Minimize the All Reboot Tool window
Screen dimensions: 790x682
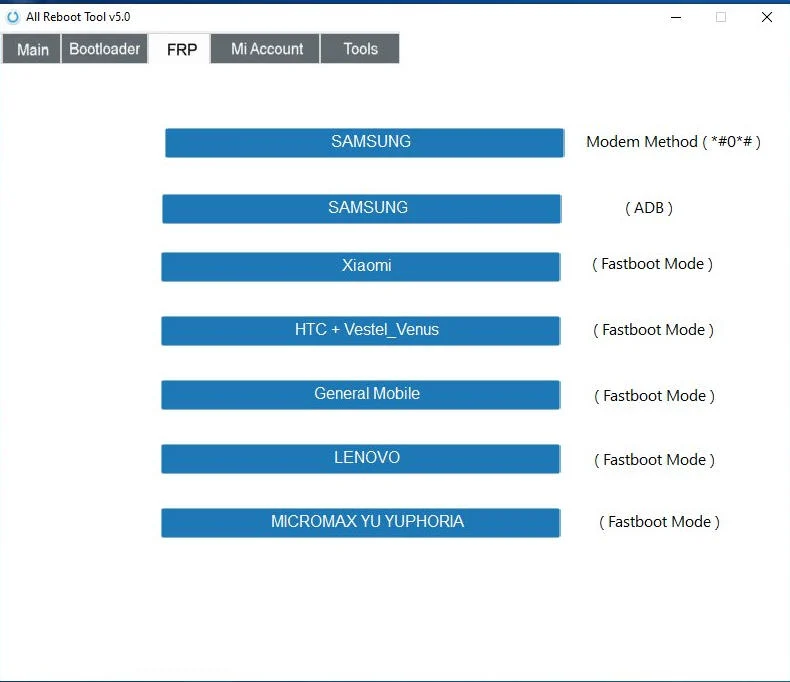pos(674,17)
